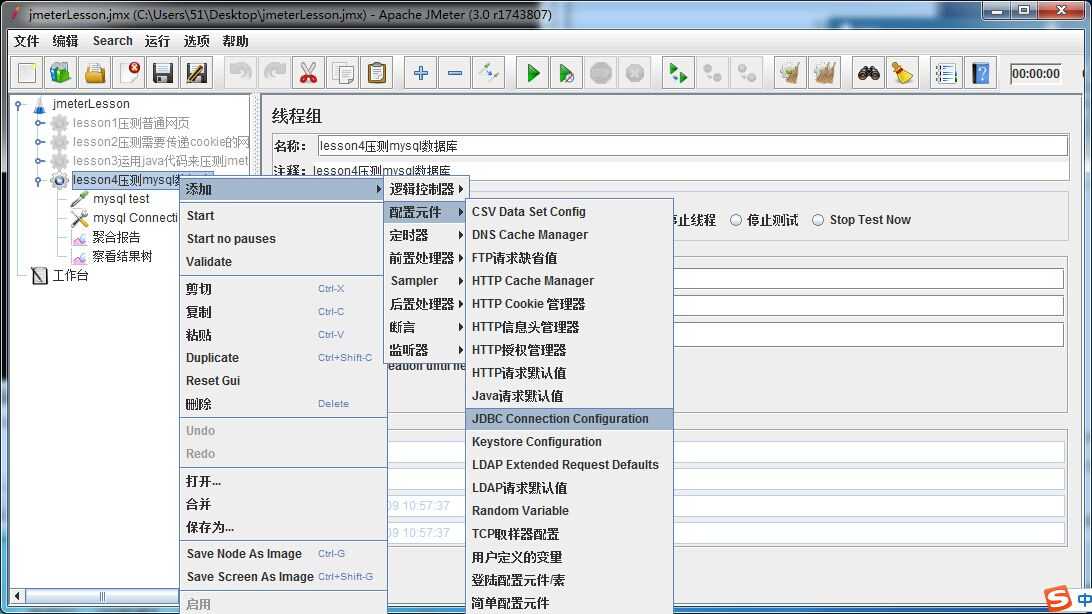Select the Stop Test Now radio button
The height and width of the screenshot is (614, 1092).
coord(818,220)
